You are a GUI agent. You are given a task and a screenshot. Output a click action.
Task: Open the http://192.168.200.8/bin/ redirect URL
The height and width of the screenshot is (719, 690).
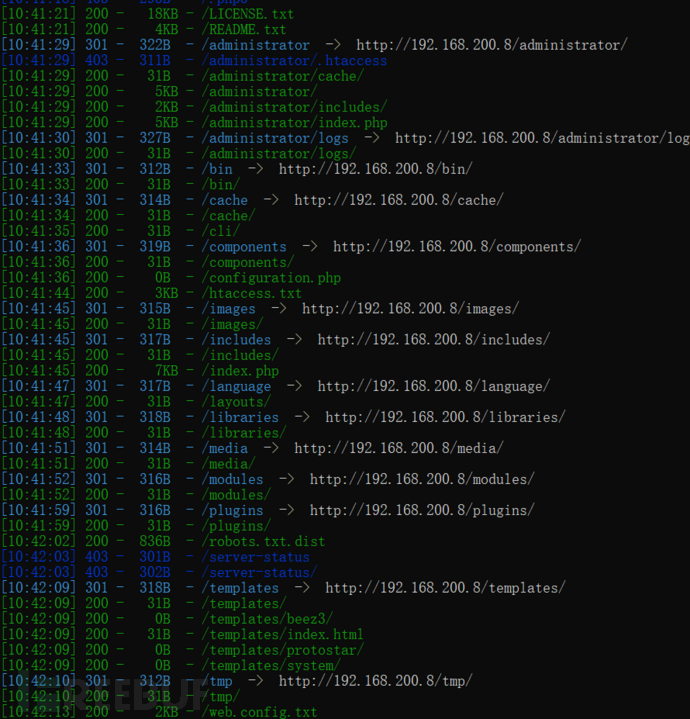(375, 169)
